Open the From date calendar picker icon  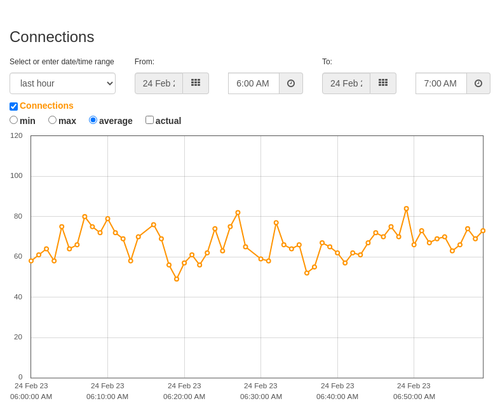point(196,83)
